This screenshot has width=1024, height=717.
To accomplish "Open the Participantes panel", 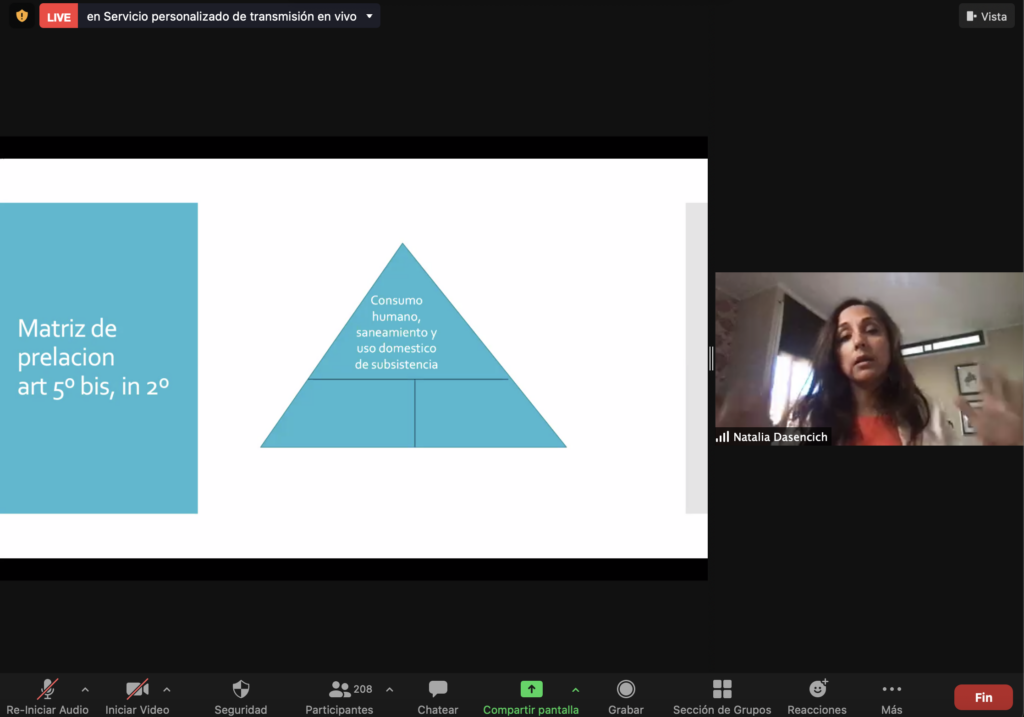I will coord(340,690).
